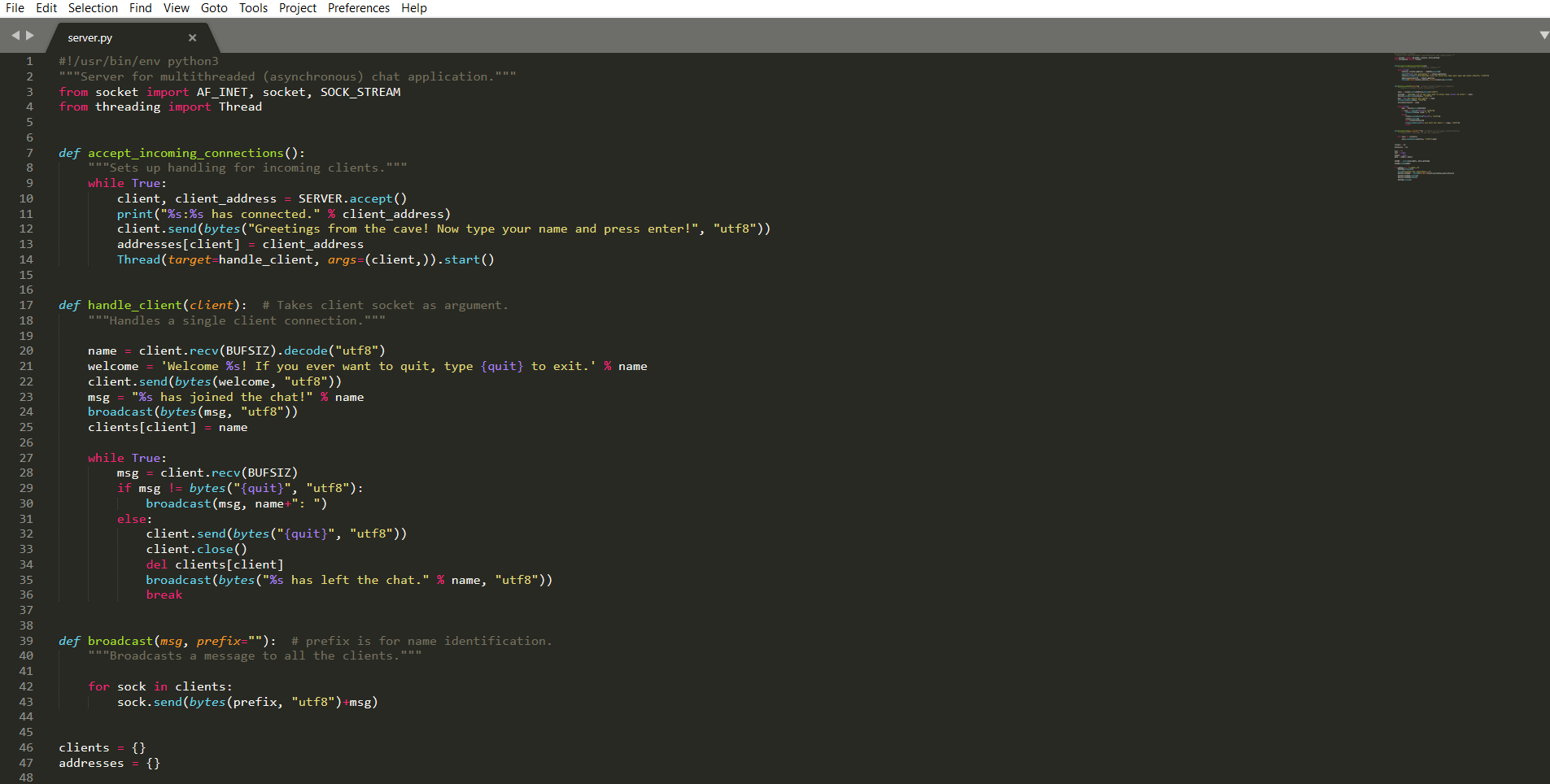Image resolution: width=1550 pixels, height=784 pixels.
Task: Open the Goto menu
Action: [x=214, y=7]
